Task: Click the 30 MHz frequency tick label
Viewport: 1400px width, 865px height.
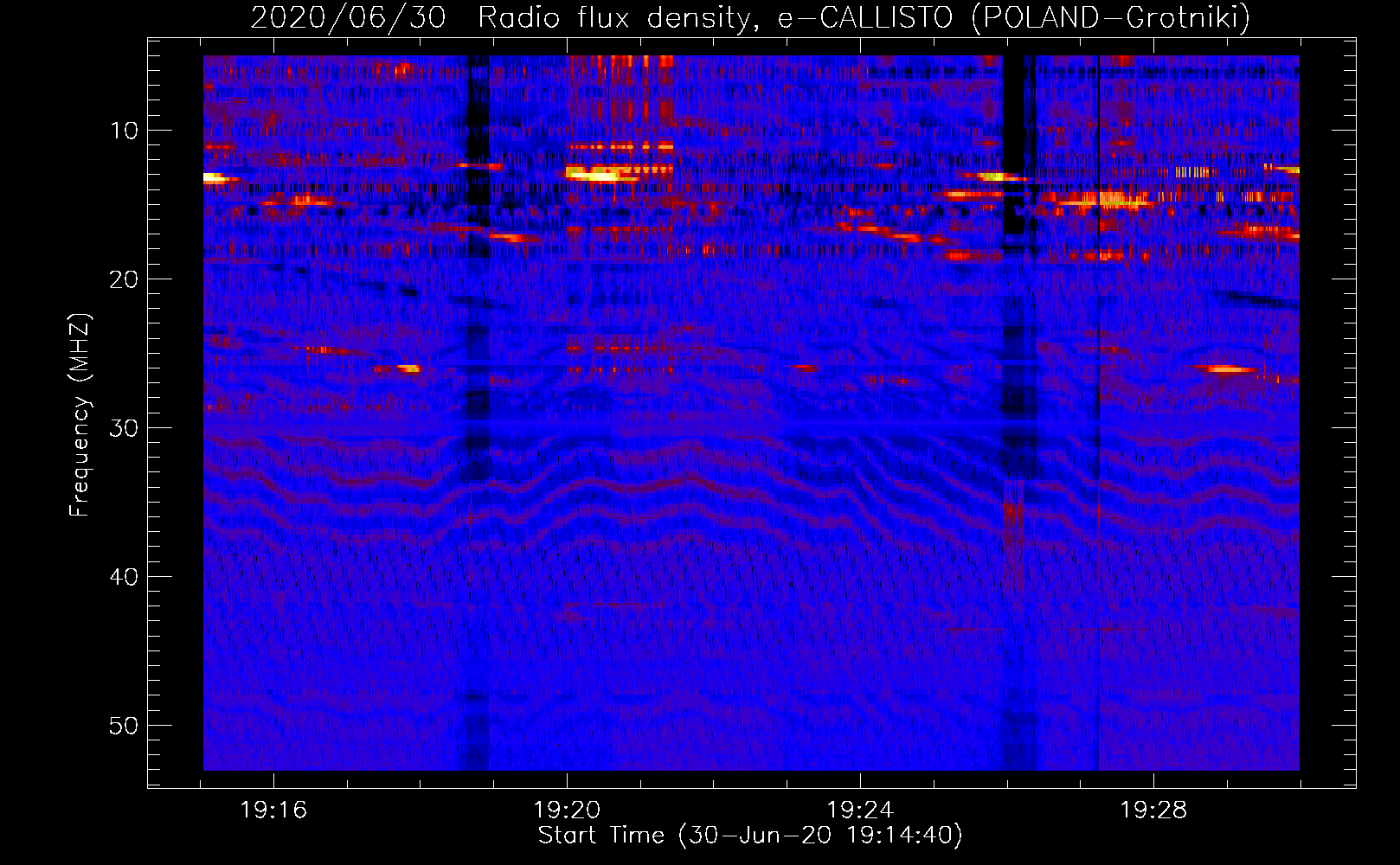Action: click(x=125, y=428)
